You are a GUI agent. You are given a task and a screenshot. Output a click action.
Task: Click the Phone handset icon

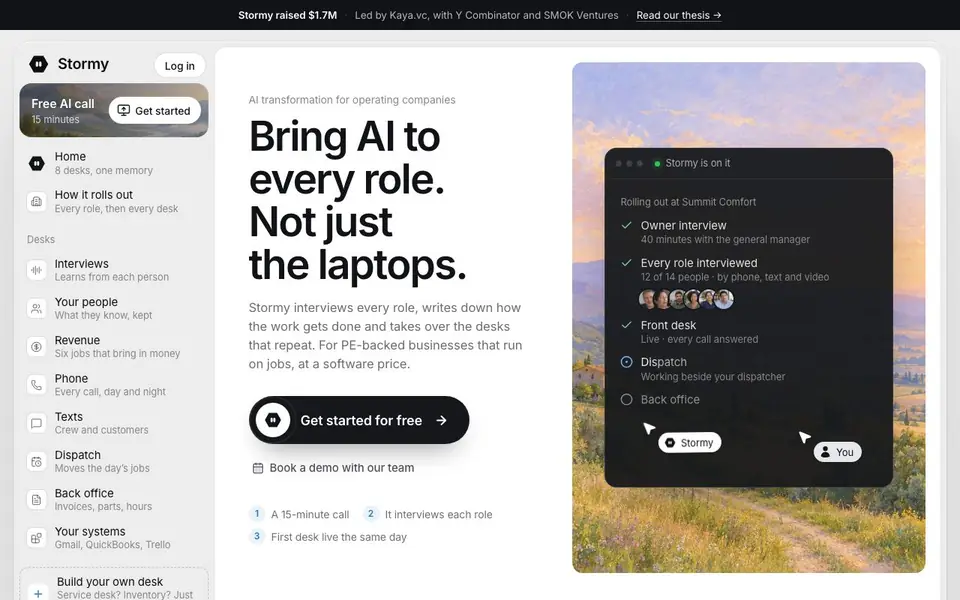(37, 385)
